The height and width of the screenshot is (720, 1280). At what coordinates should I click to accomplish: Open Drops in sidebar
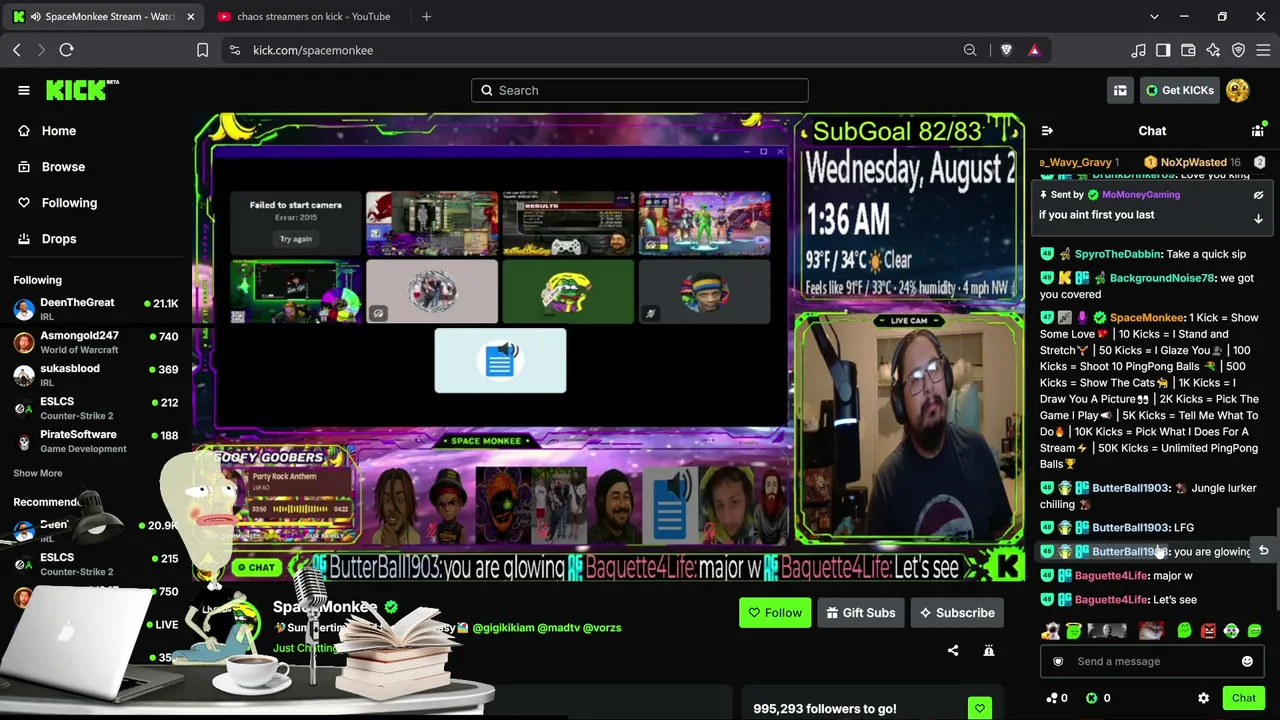point(96,239)
